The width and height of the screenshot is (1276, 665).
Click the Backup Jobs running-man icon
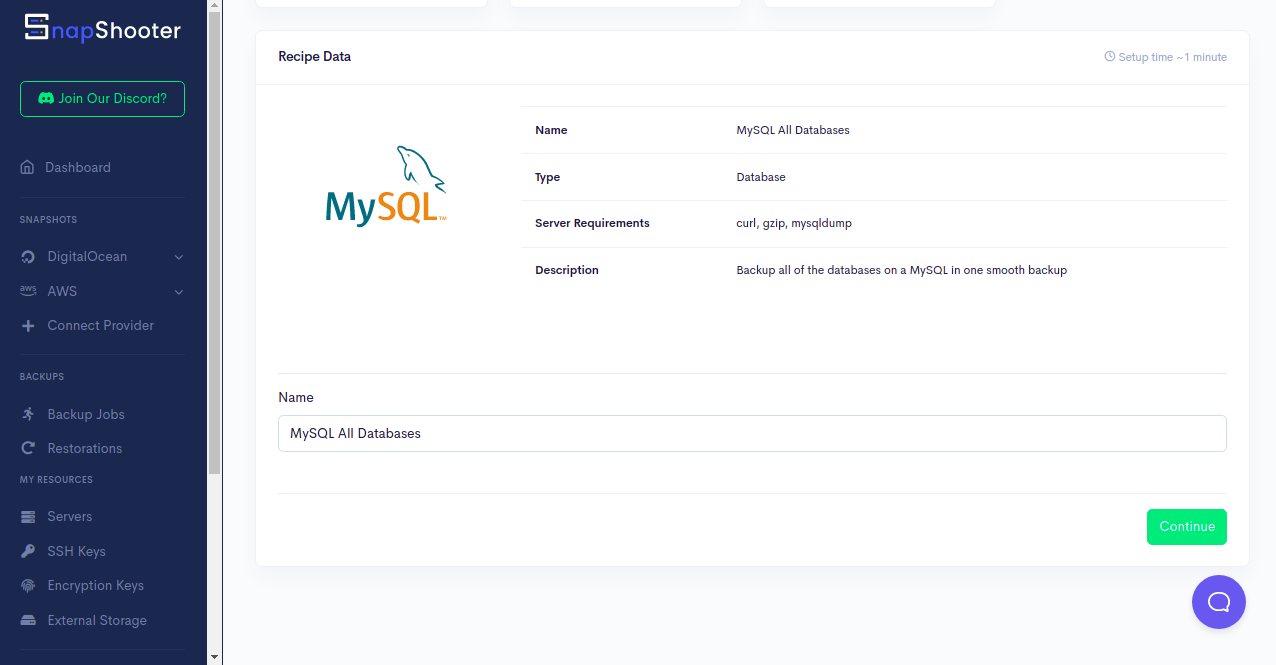[28, 414]
